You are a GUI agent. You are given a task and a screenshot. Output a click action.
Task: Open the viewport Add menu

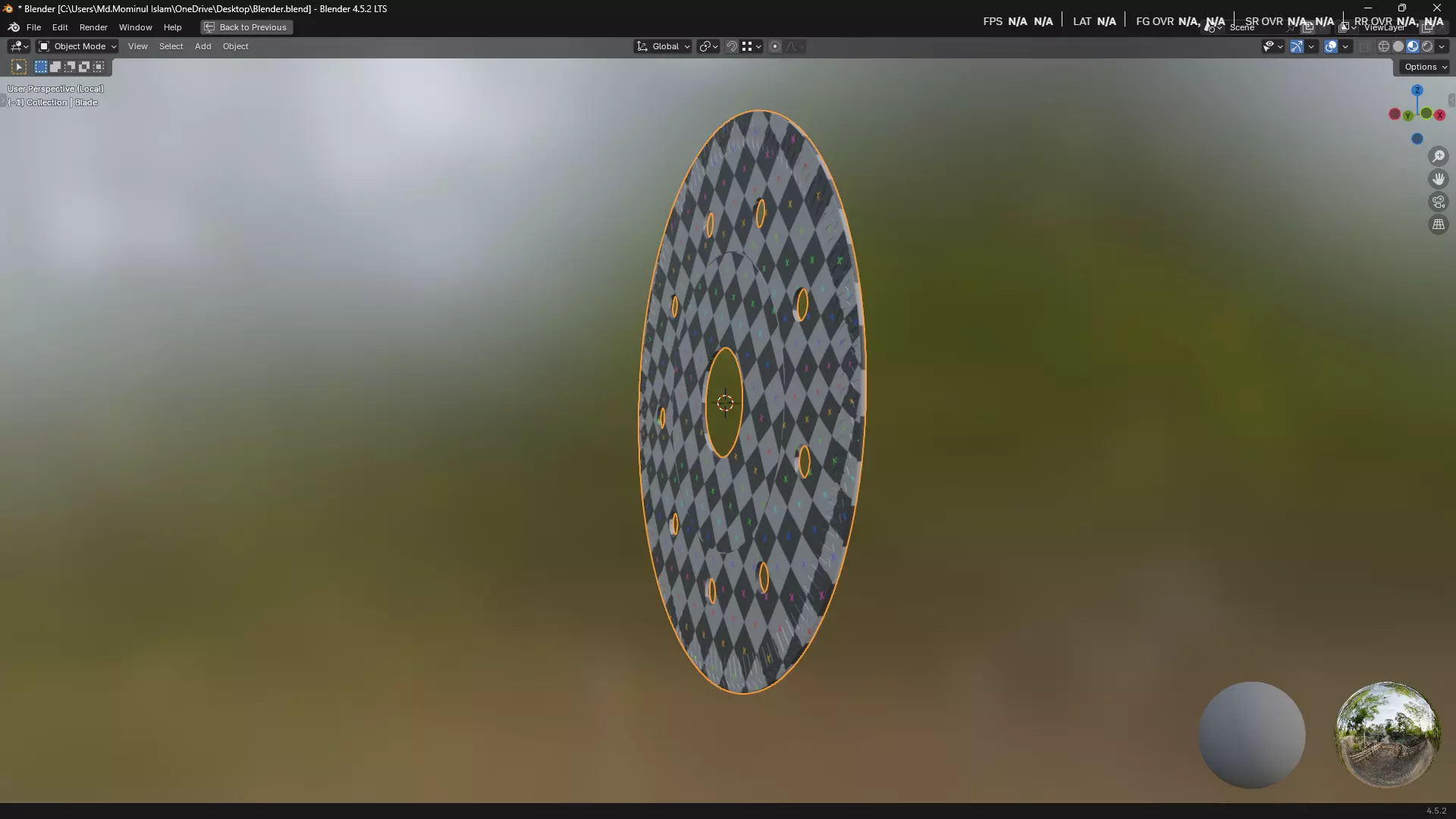coord(202,46)
